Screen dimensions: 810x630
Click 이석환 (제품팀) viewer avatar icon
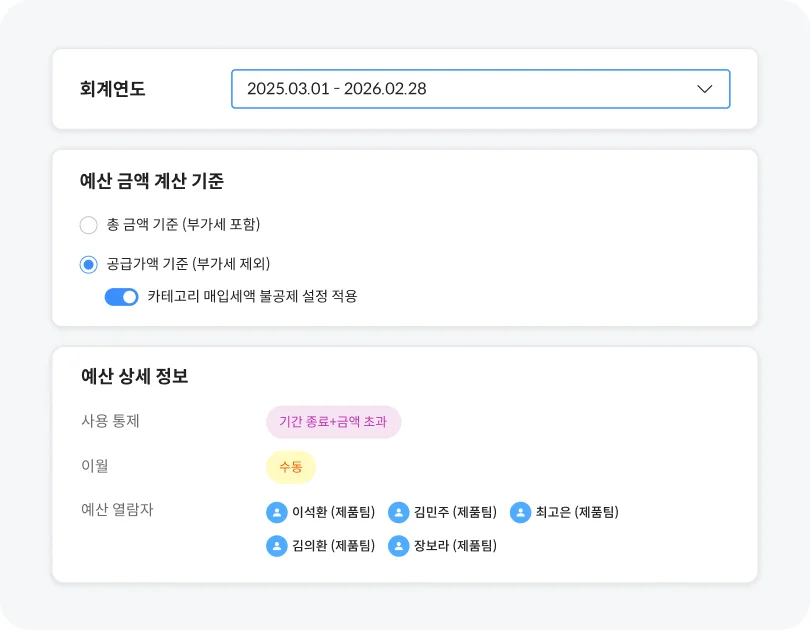pos(276,513)
